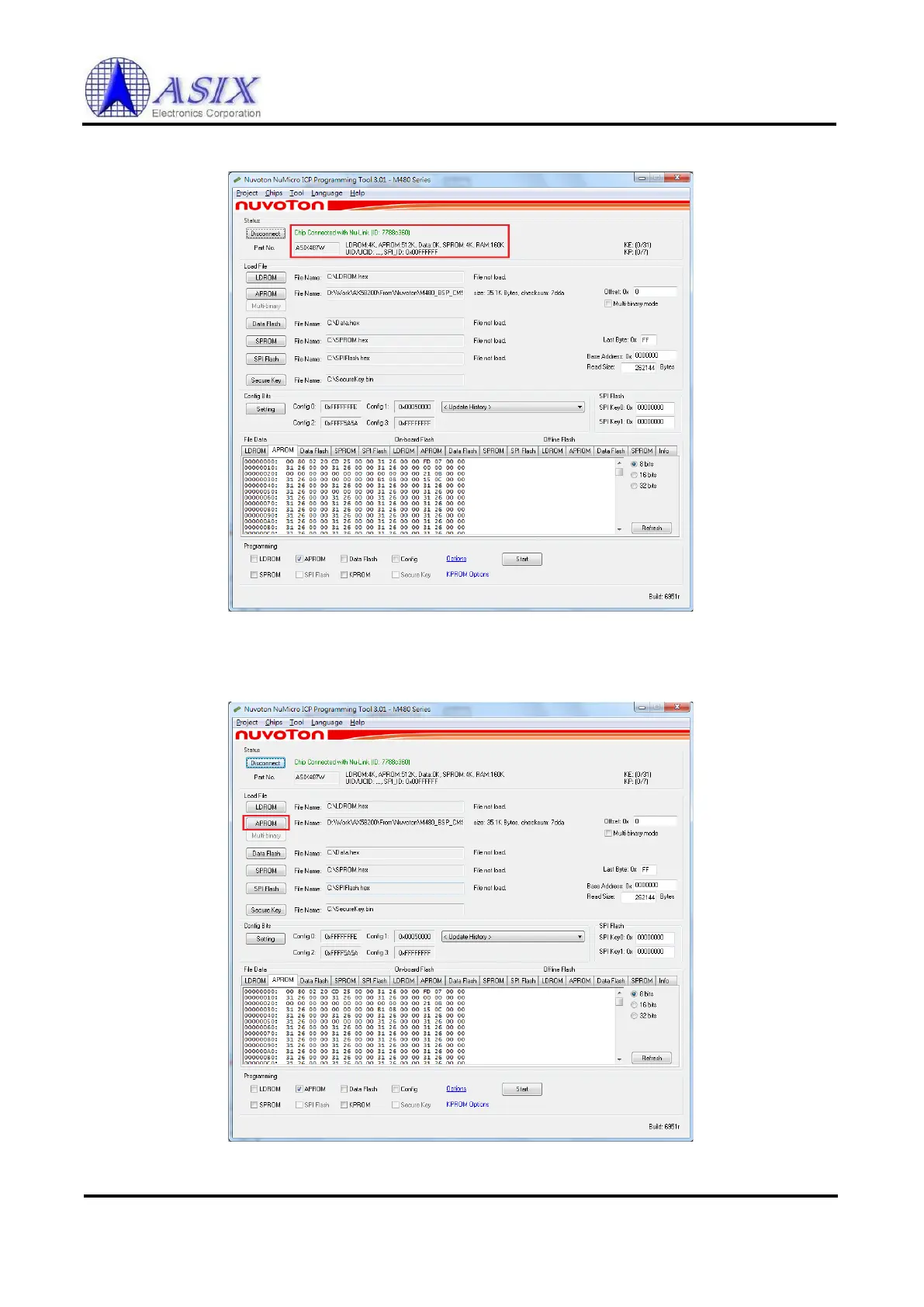The height and width of the screenshot is (1307, 924).
Task: Open the Chips menu in the upper window
Action: [x=274, y=193]
